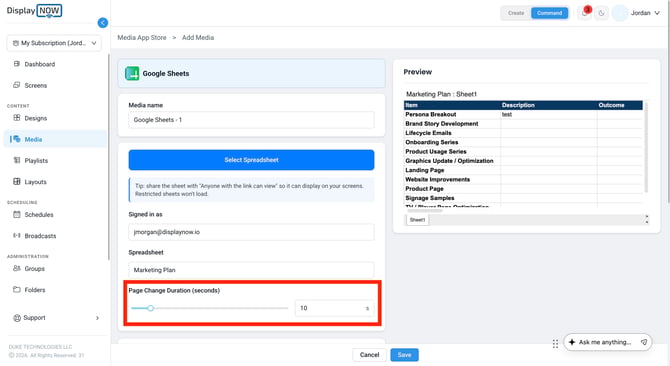Open the Jordan user menu chevron

[657, 13]
